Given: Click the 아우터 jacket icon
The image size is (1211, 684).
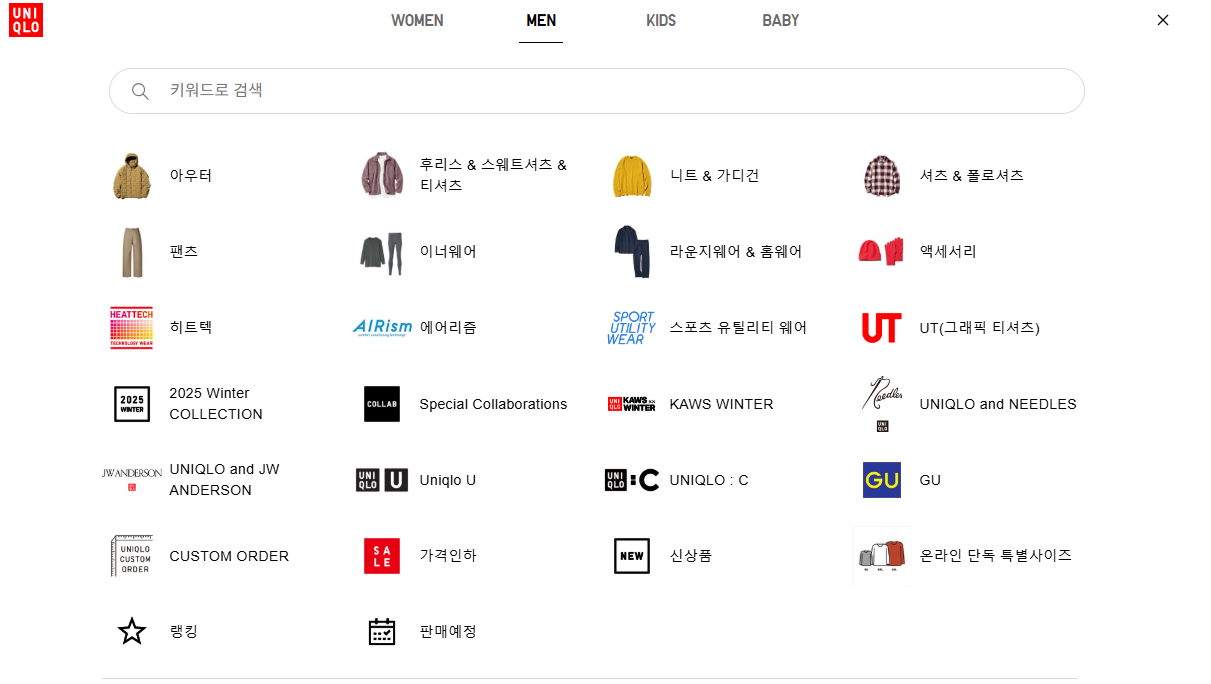Looking at the screenshot, I should coord(132,176).
